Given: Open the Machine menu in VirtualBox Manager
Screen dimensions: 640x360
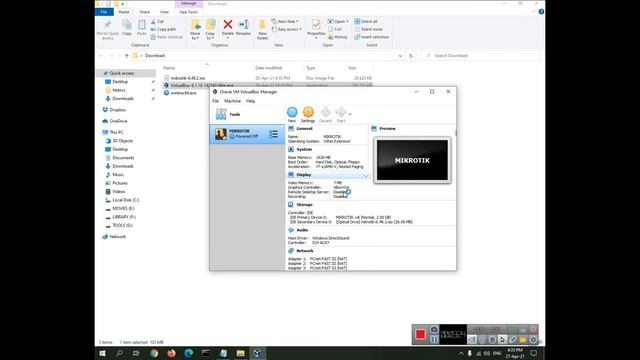Looking at the screenshot, I should [232, 101].
